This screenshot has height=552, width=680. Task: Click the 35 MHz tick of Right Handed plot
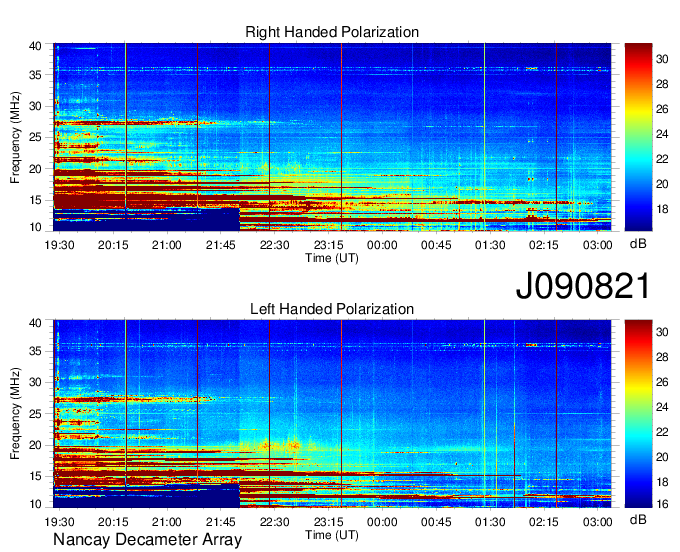[35, 75]
